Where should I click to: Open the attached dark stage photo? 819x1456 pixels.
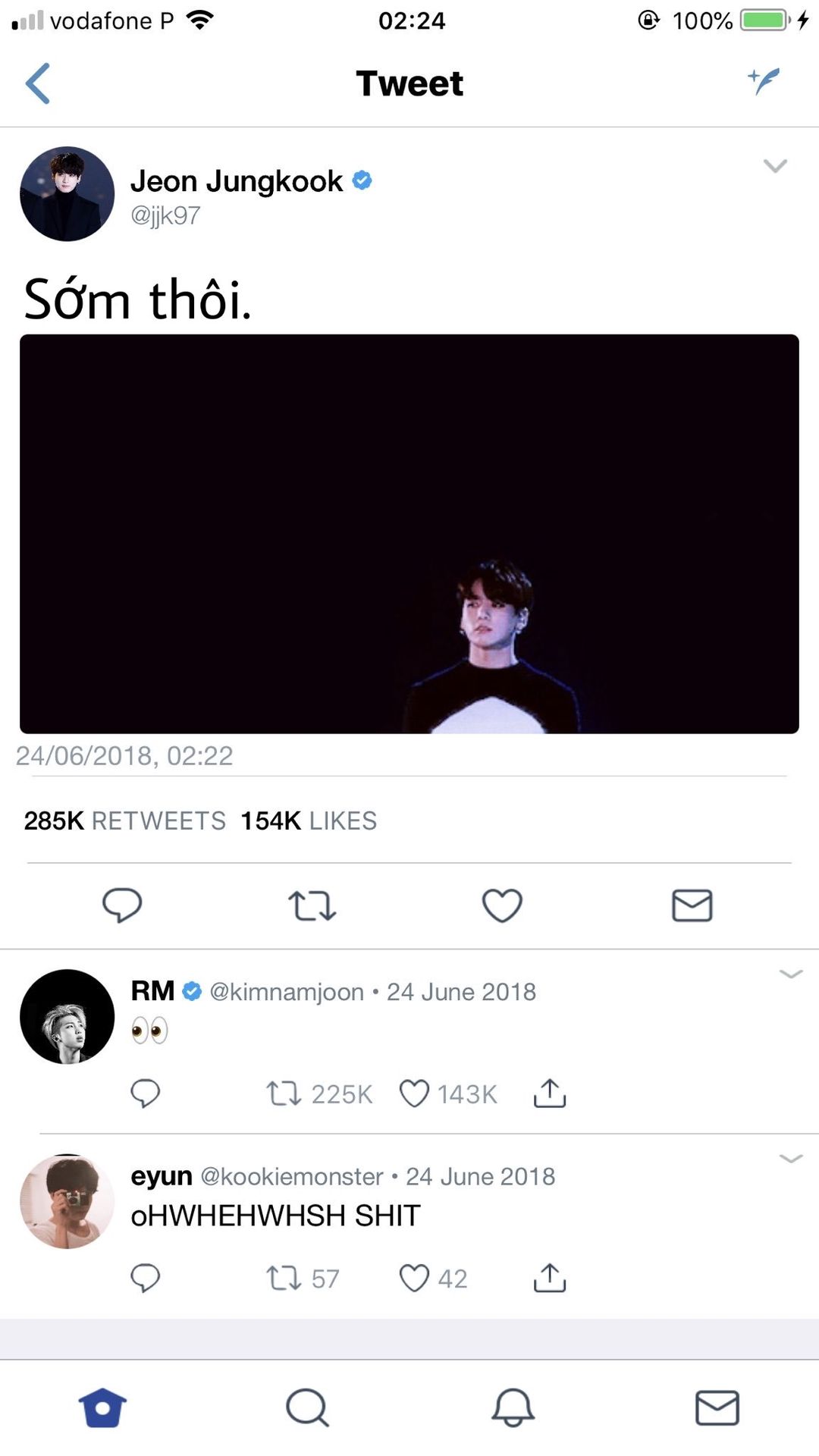tap(409, 534)
